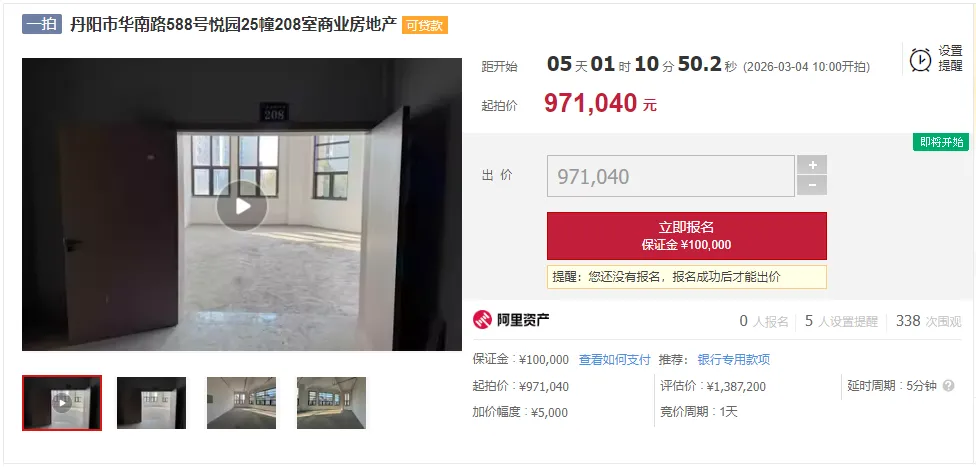Open the 查看如何支付 link

click(x=614, y=360)
